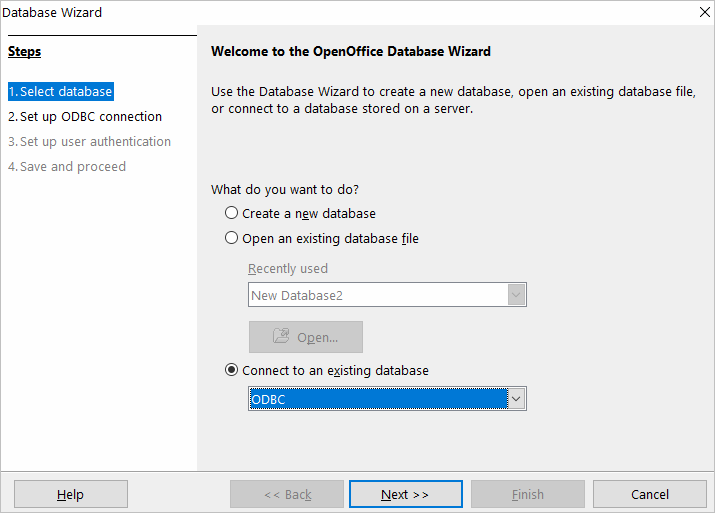Expand the ODBC database type dropdown arrow
The height and width of the screenshot is (513, 715).
point(516,399)
